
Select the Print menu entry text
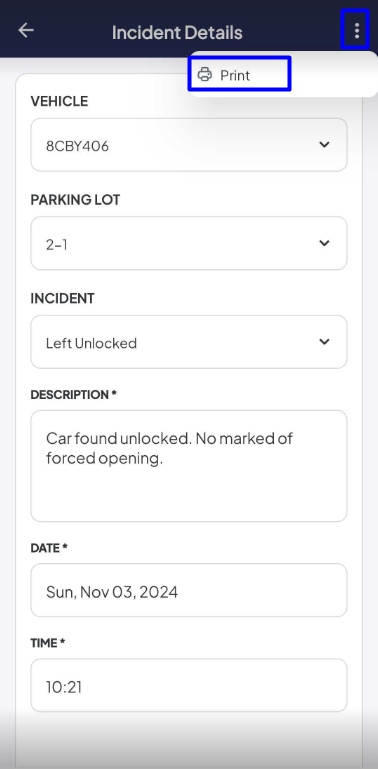point(235,75)
